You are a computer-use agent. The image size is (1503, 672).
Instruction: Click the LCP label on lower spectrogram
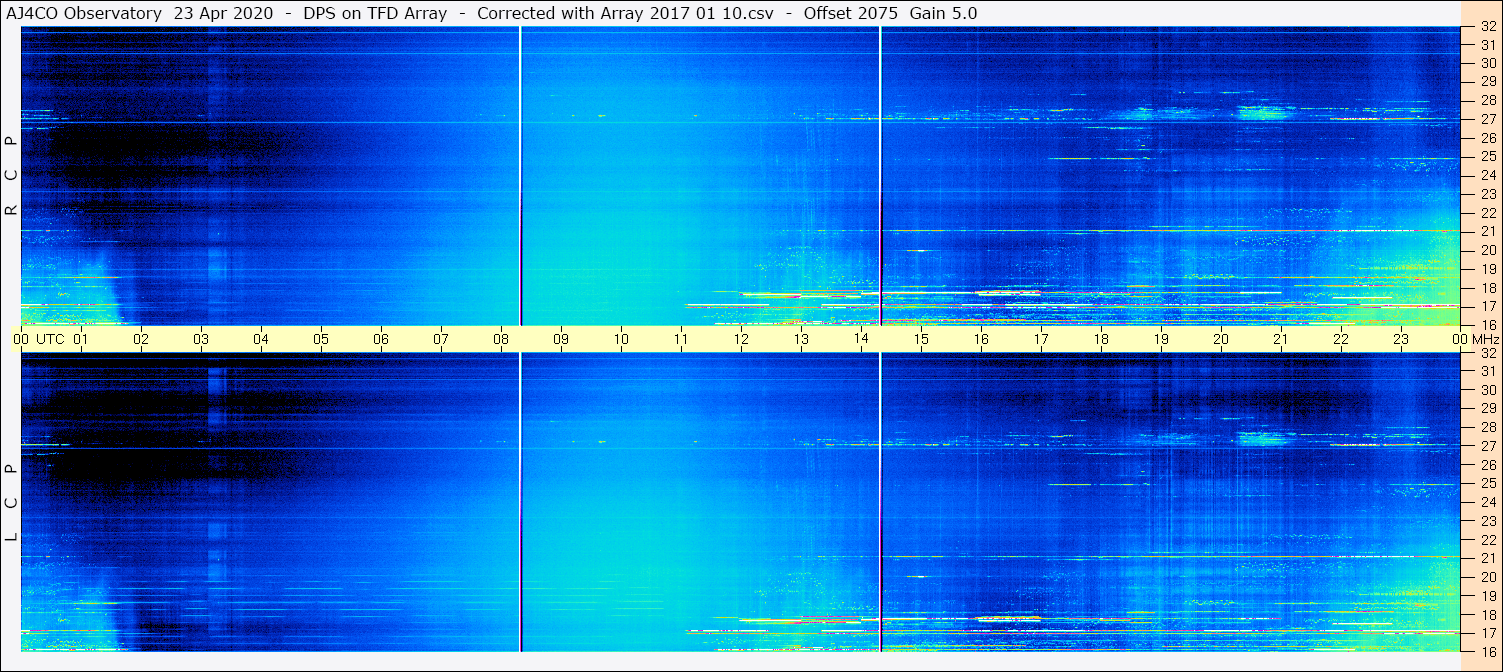[11, 503]
